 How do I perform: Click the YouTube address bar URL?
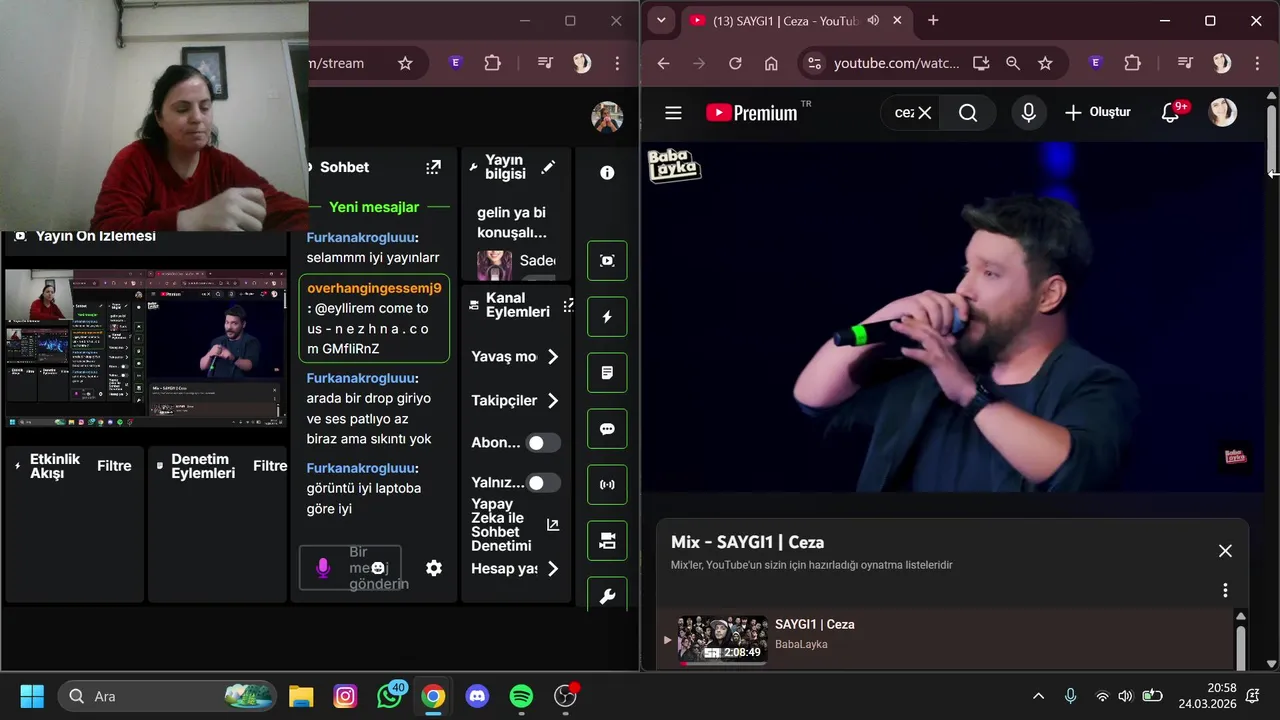(896, 63)
